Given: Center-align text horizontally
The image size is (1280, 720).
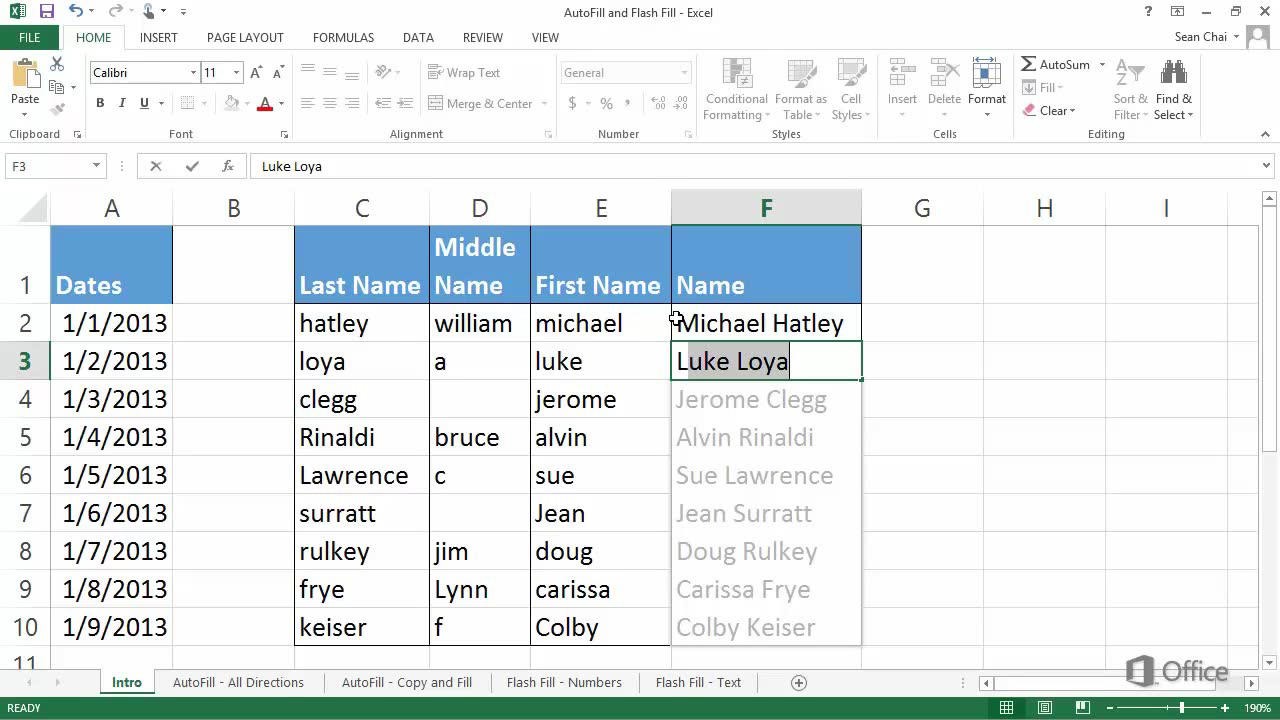Looking at the screenshot, I should click(329, 103).
